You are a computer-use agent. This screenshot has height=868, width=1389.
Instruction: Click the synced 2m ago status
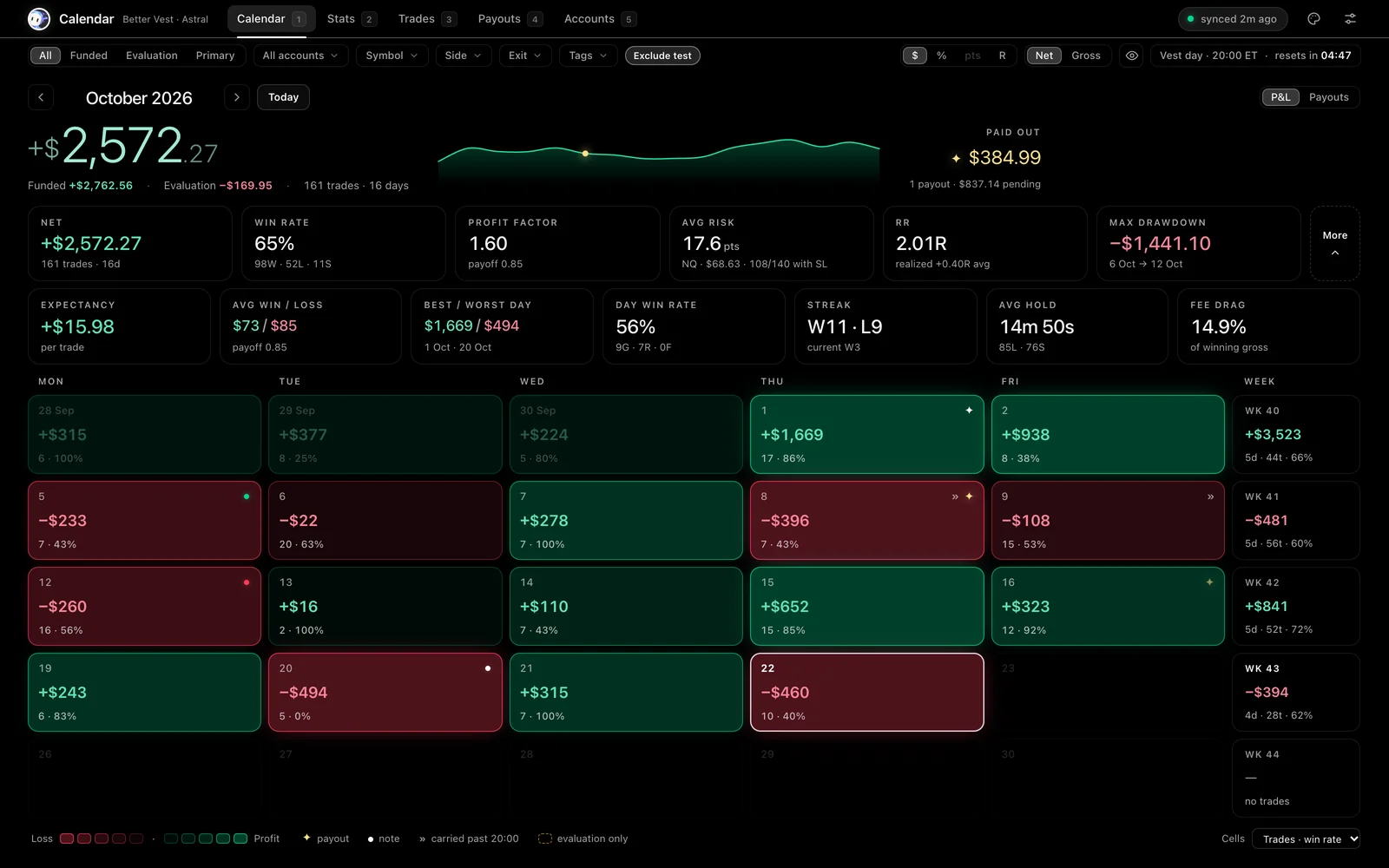tap(1232, 18)
